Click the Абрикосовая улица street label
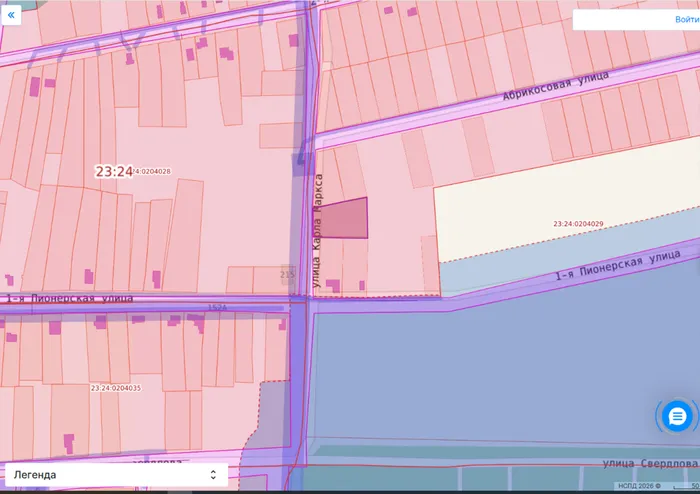 556,85
